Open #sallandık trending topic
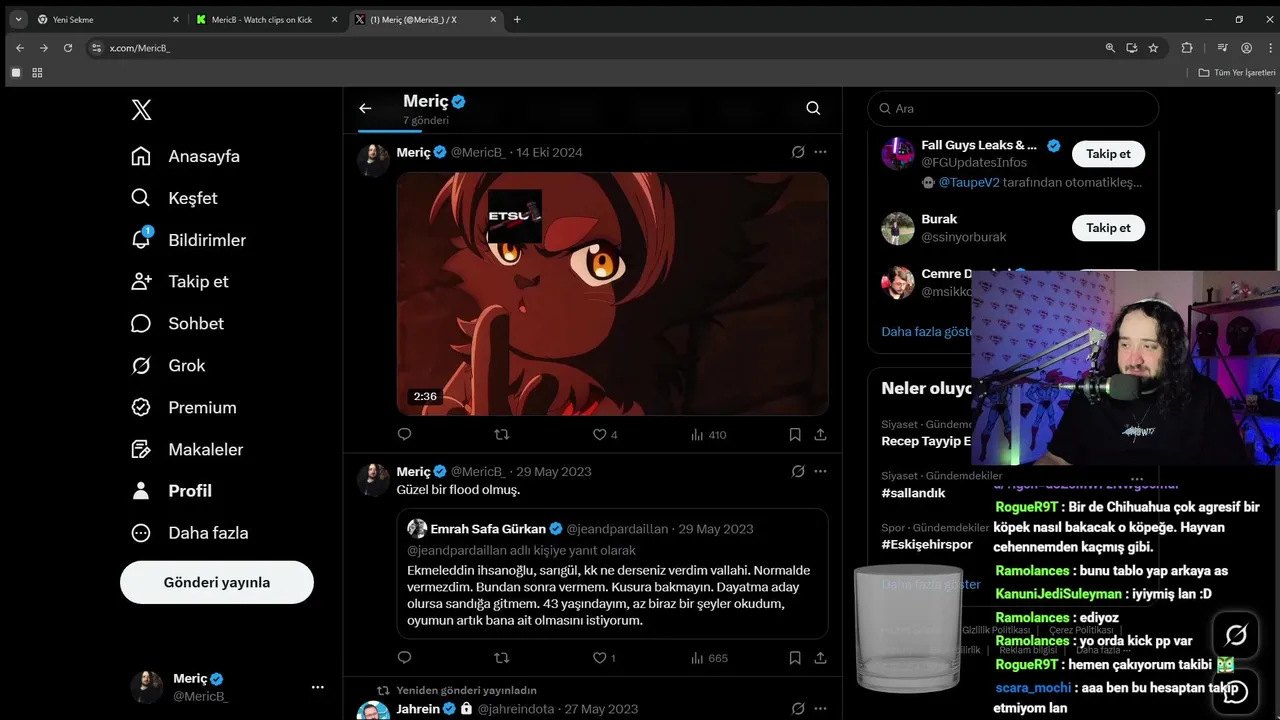 [x=913, y=493]
